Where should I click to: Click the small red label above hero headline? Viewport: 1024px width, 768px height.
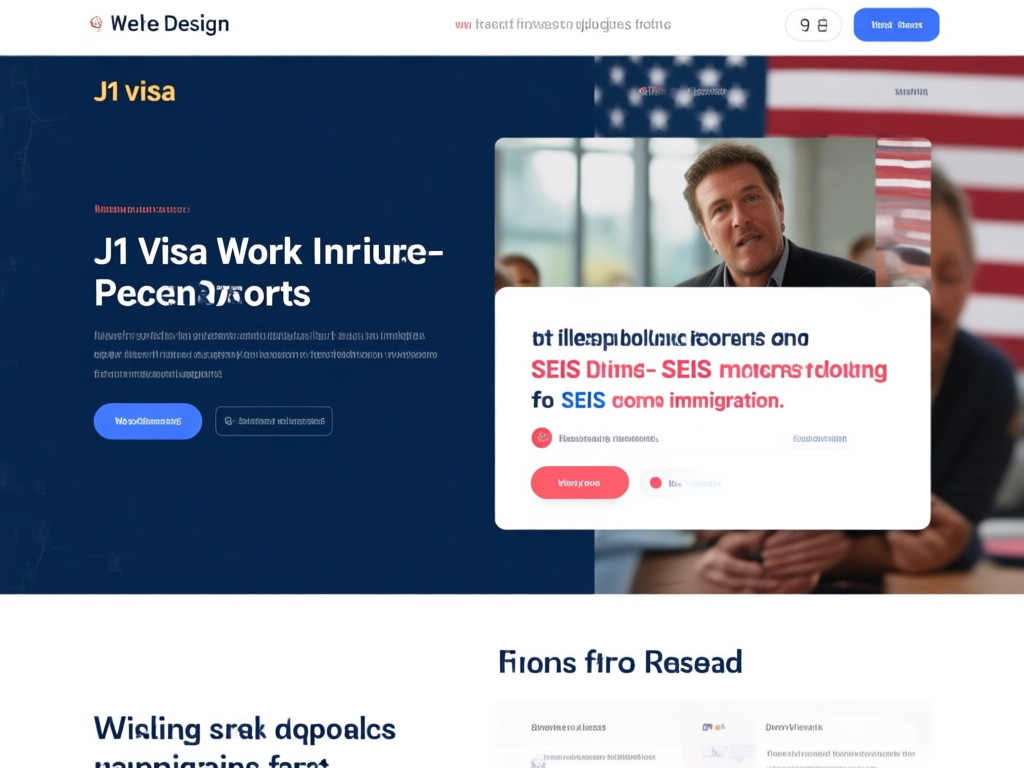click(x=142, y=209)
